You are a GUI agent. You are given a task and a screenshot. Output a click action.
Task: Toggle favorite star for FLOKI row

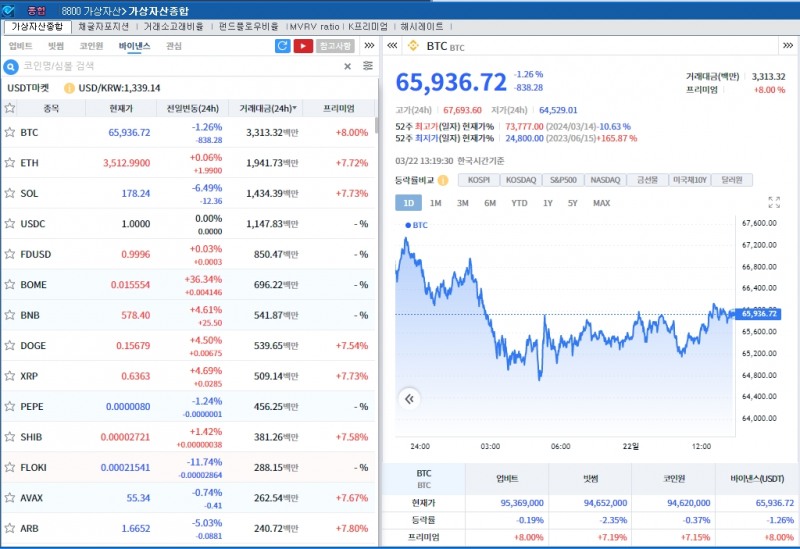click(x=10, y=467)
